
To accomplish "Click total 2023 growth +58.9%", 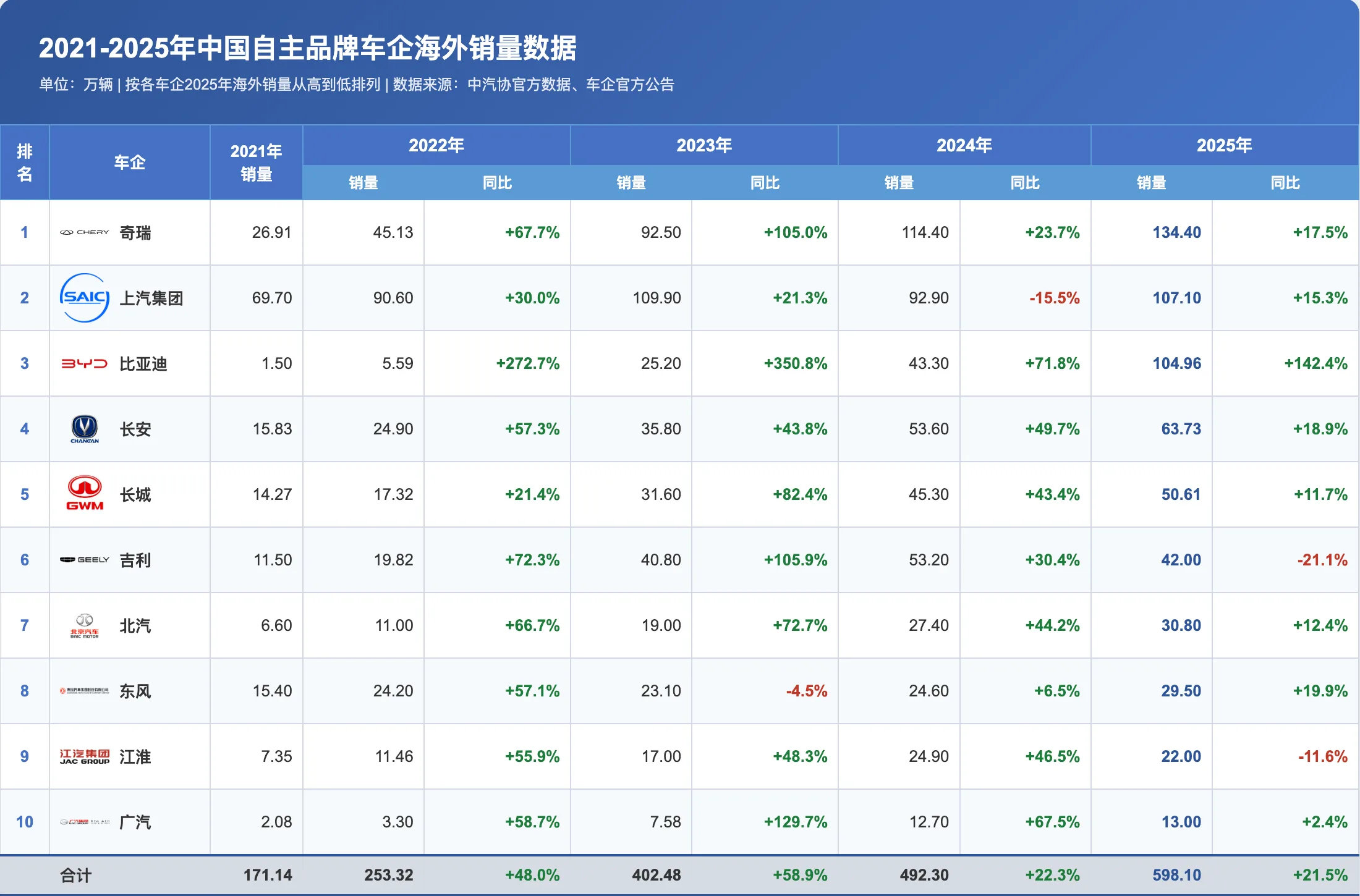I will 800,875.
